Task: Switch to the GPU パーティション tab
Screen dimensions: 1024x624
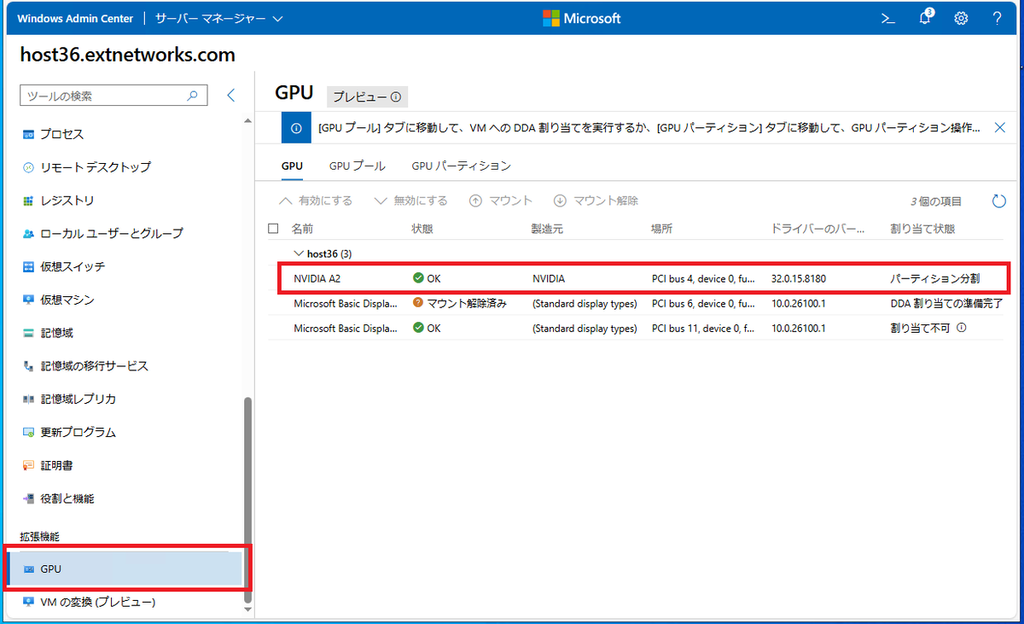Action: pos(461,166)
